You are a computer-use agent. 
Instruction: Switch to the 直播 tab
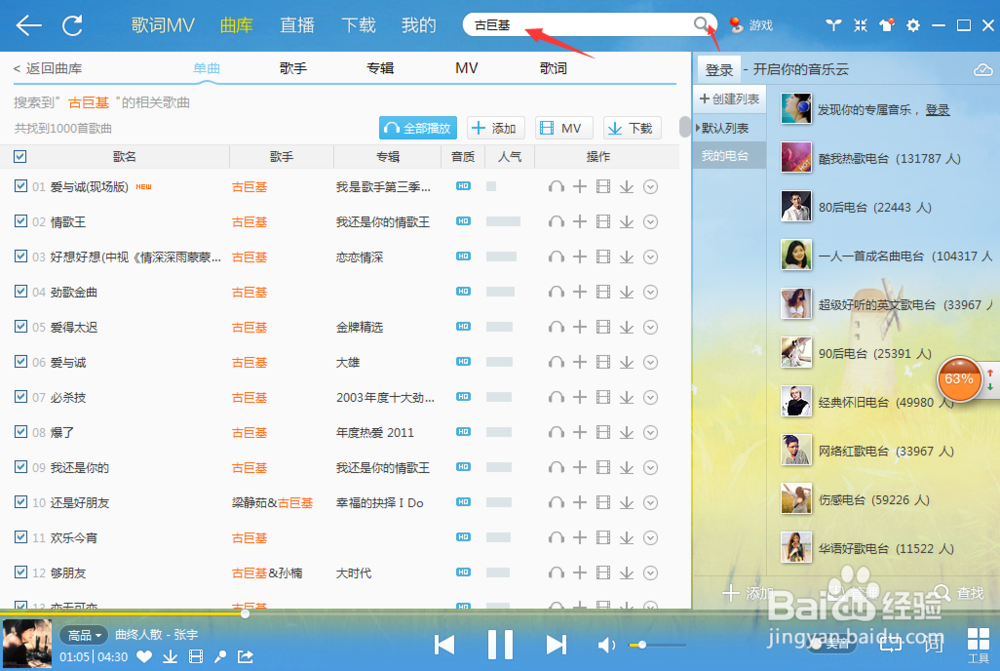[297, 26]
